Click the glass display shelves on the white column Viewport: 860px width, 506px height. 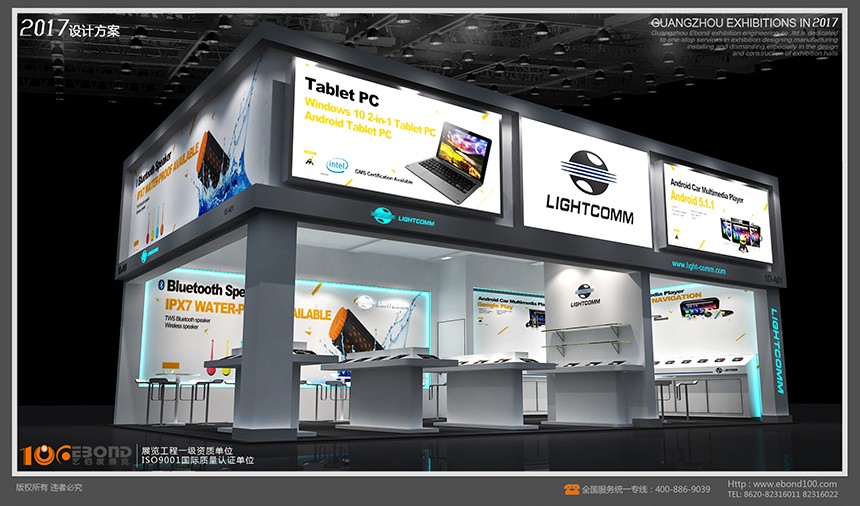click(x=586, y=338)
